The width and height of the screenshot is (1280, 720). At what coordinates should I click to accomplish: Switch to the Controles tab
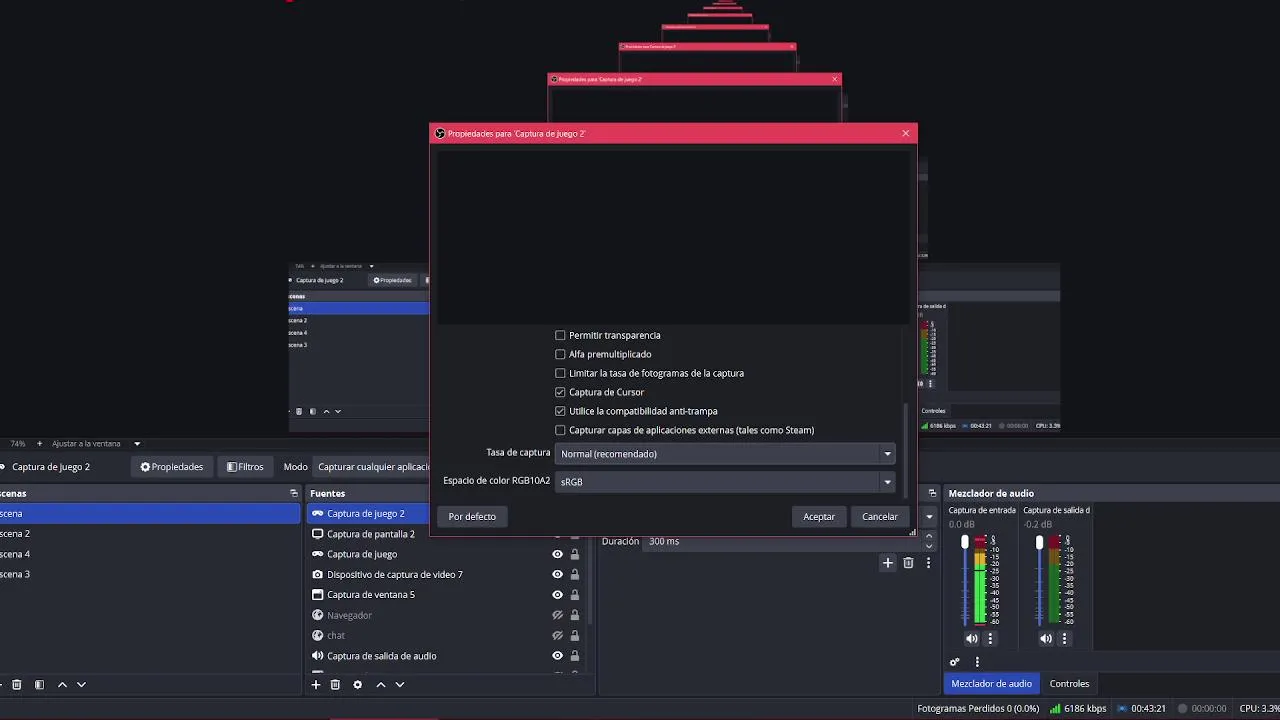(1069, 684)
